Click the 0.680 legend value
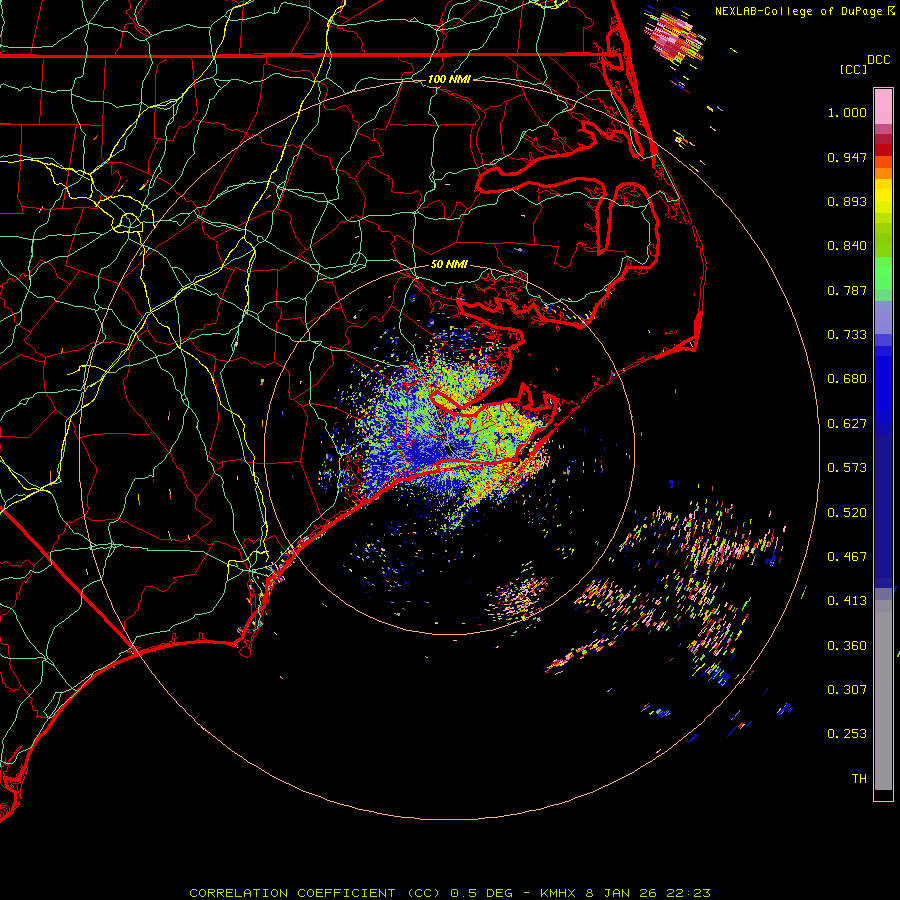 (x=847, y=379)
